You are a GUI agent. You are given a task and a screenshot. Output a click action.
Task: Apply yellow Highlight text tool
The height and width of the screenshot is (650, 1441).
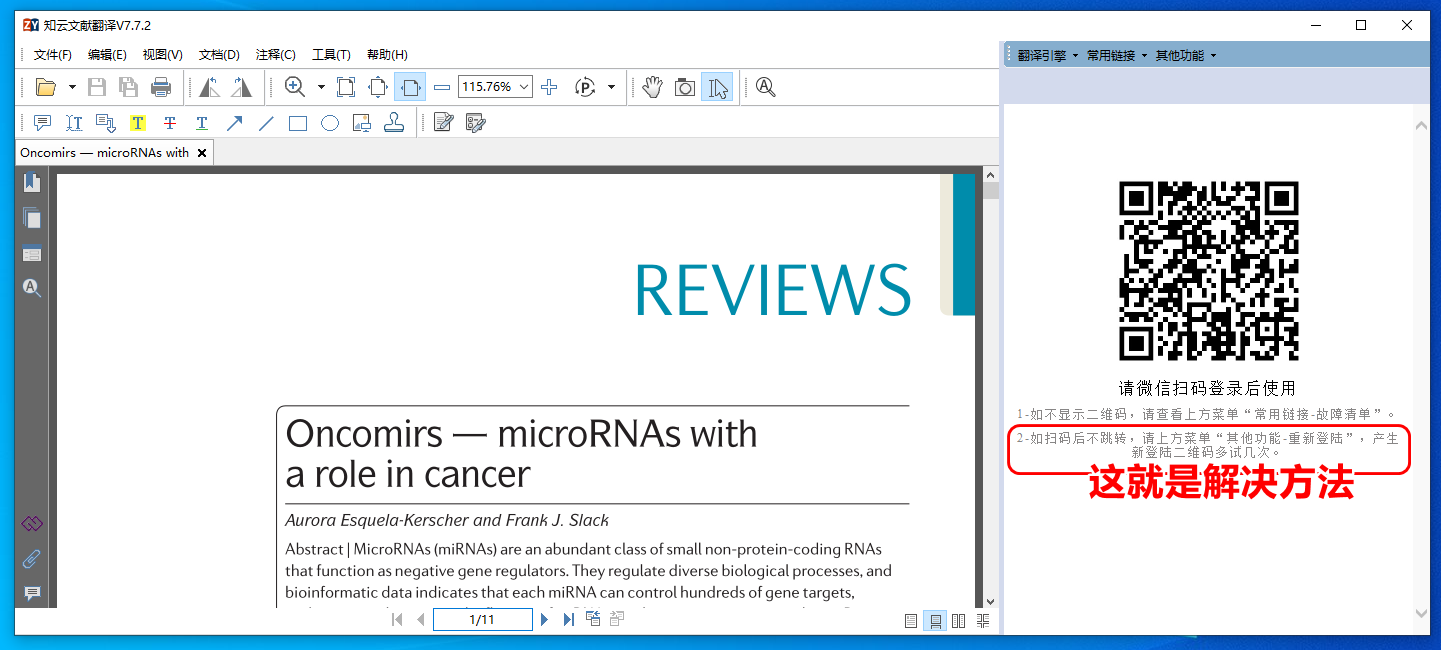138,123
